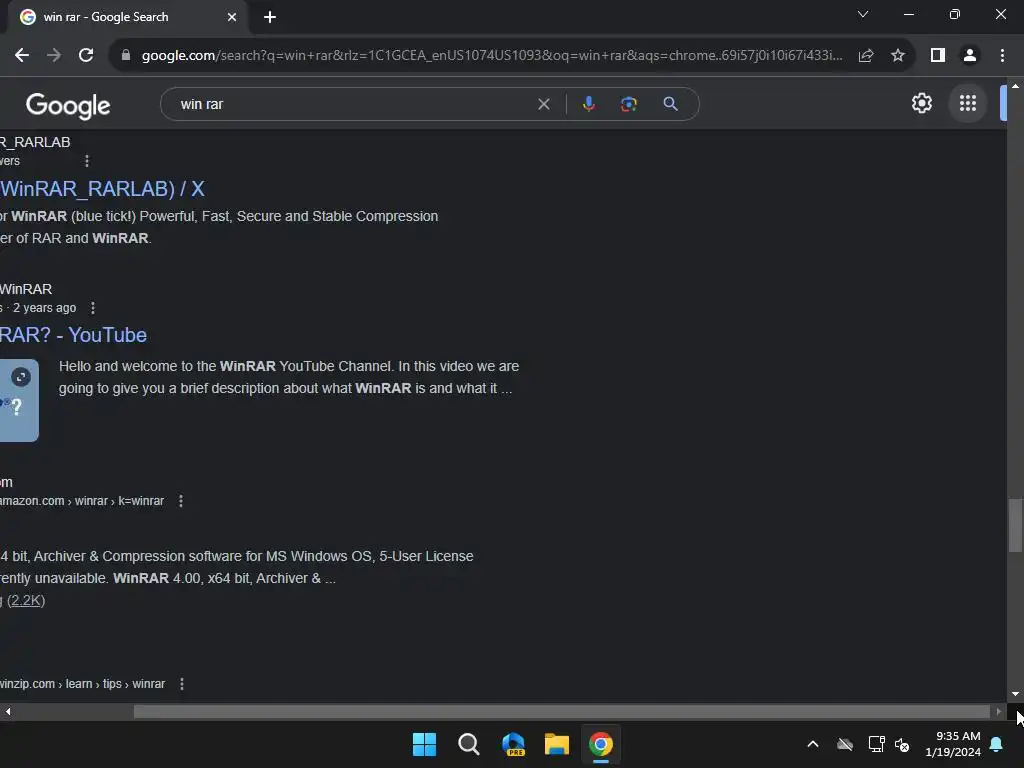
Task: Open the Windows Start menu
Action: [x=424, y=744]
